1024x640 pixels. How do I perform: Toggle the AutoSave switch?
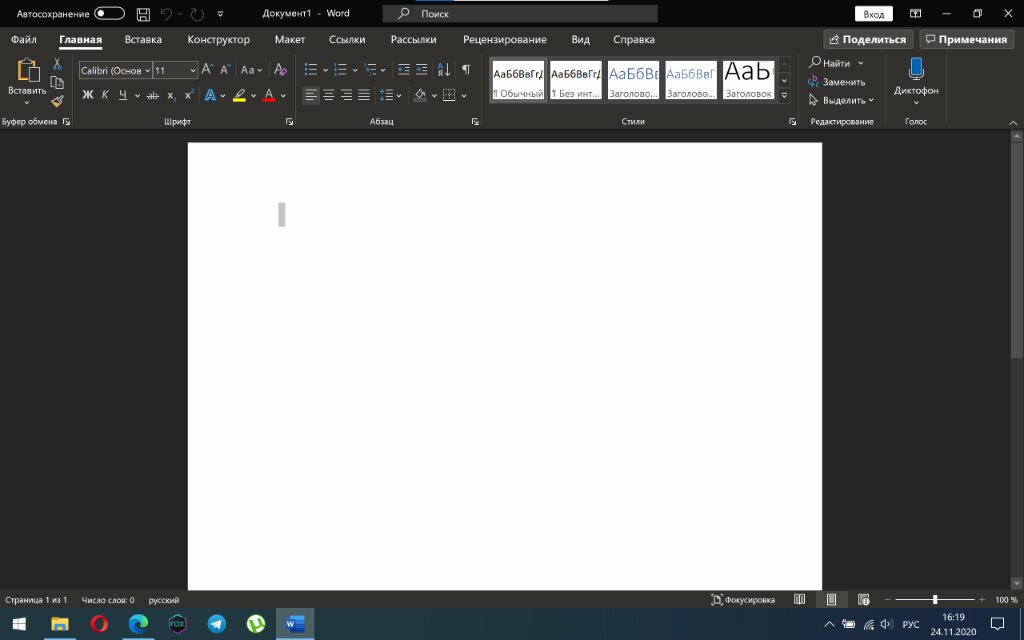(x=109, y=14)
